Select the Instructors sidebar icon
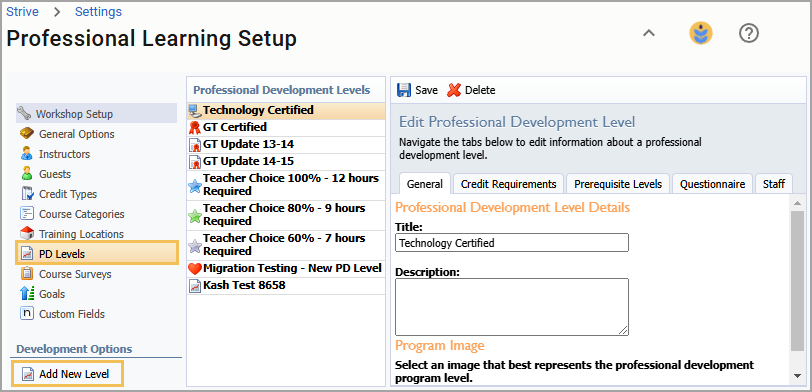This screenshot has height=392, width=812. (x=27, y=154)
